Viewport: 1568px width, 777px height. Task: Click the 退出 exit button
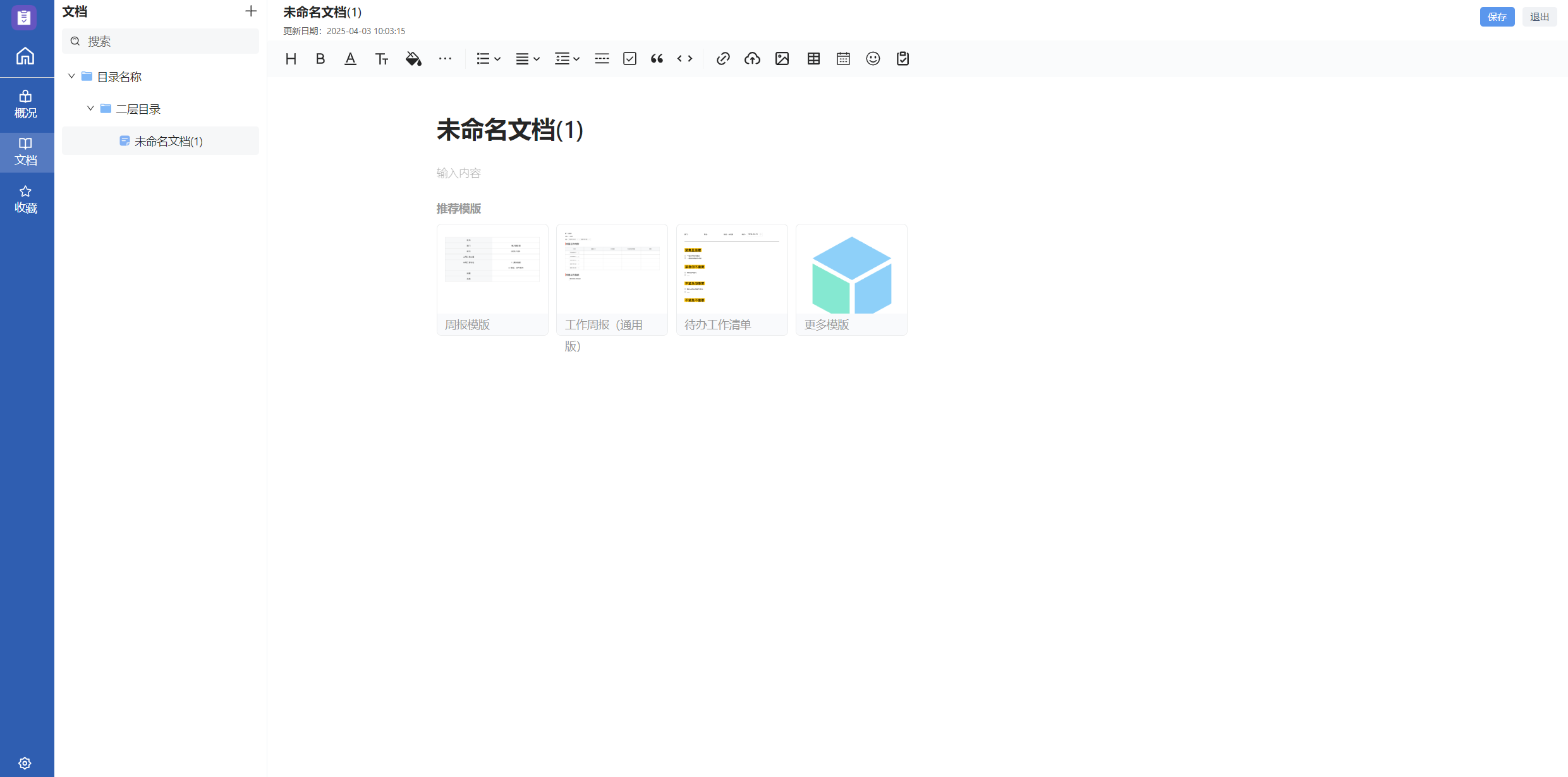coord(1539,17)
